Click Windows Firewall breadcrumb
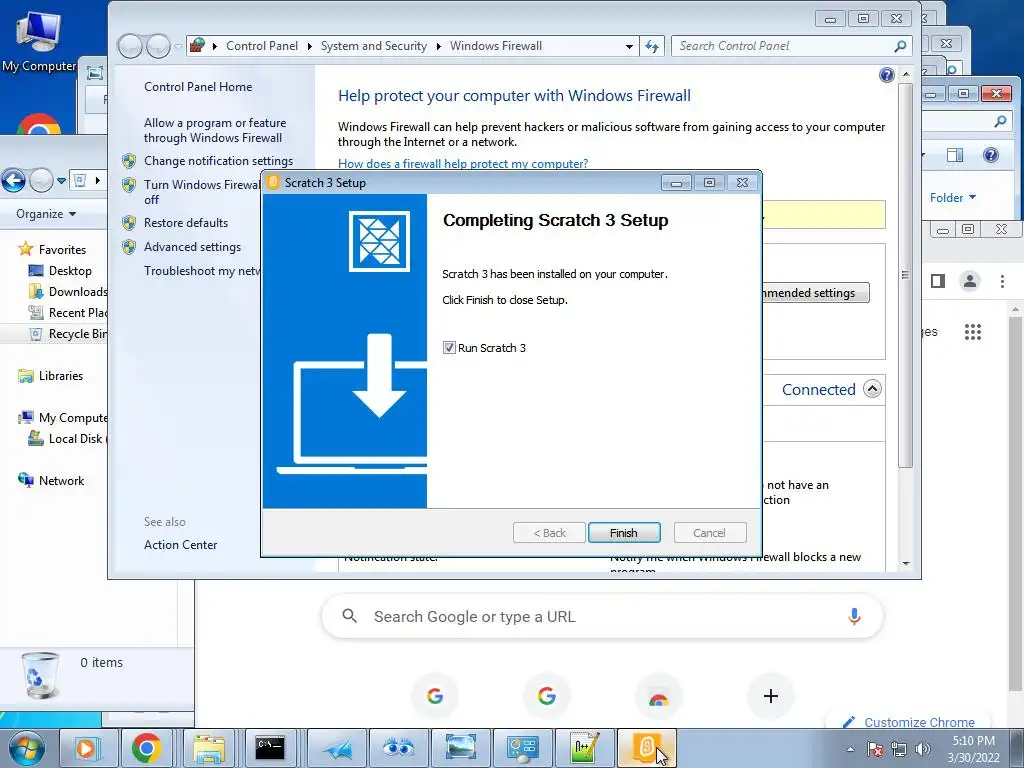Image resolution: width=1024 pixels, height=768 pixels. [x=496, y=46]
